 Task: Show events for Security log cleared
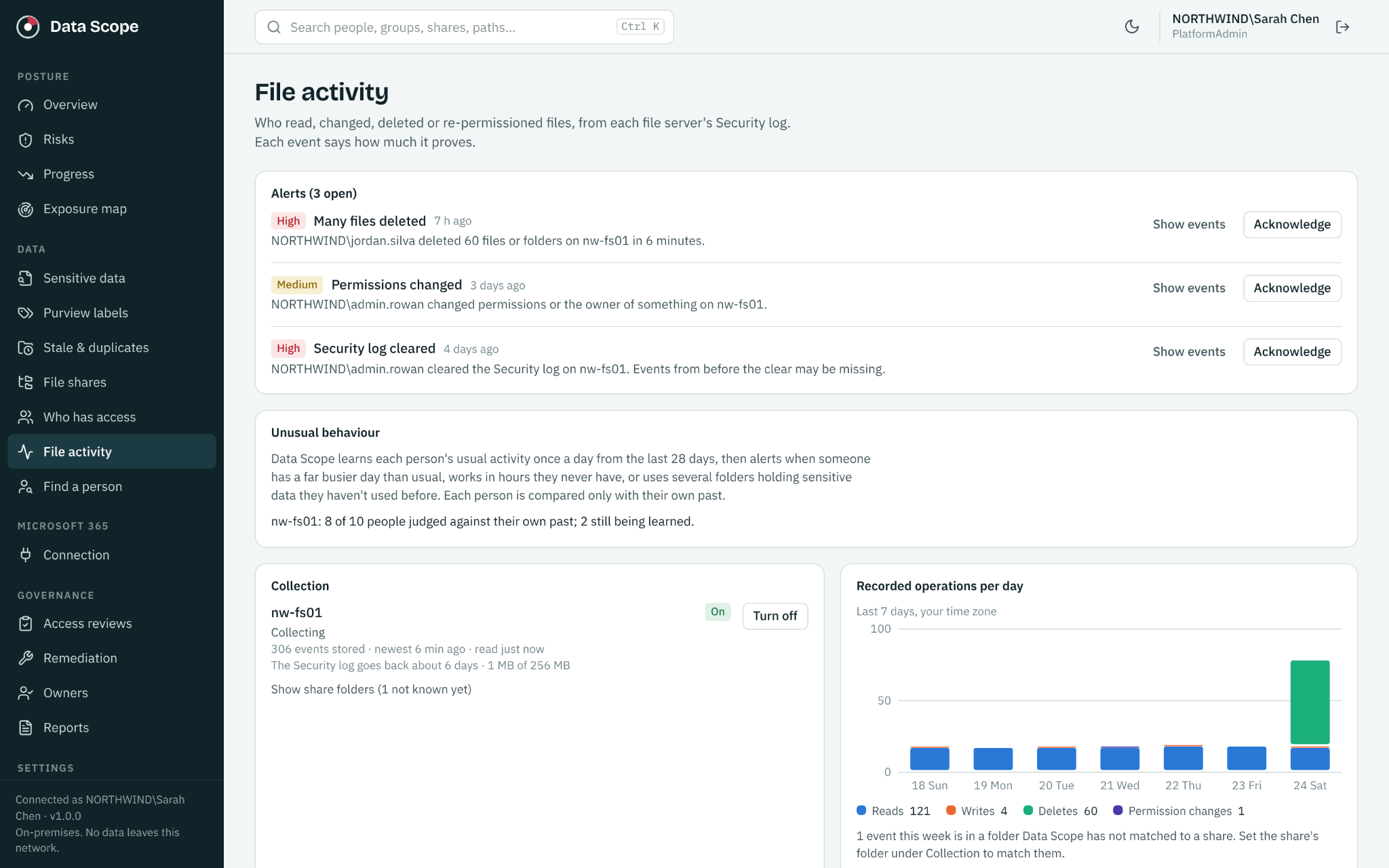(x=1189, y=352)
